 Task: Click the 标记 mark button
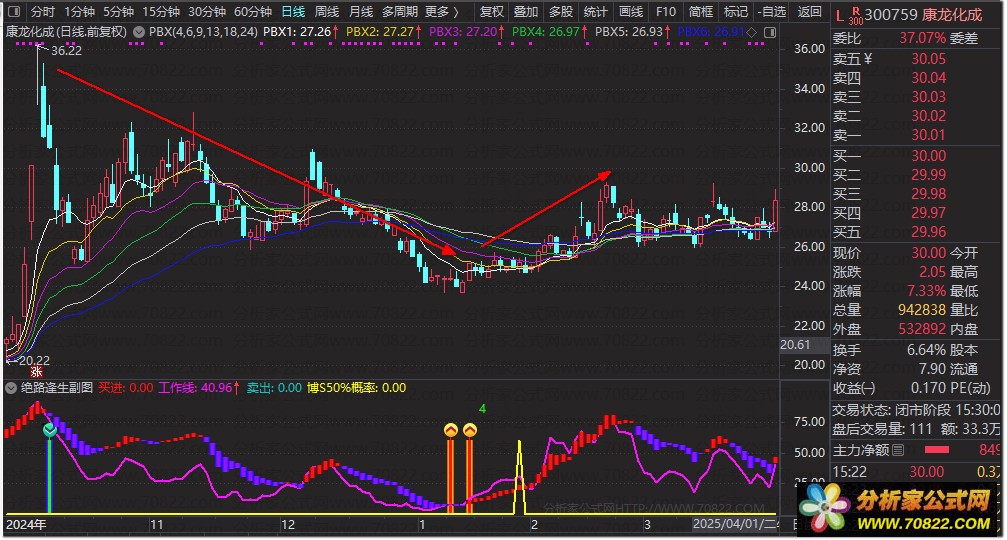pyautogui.click(x=736, y=12)
